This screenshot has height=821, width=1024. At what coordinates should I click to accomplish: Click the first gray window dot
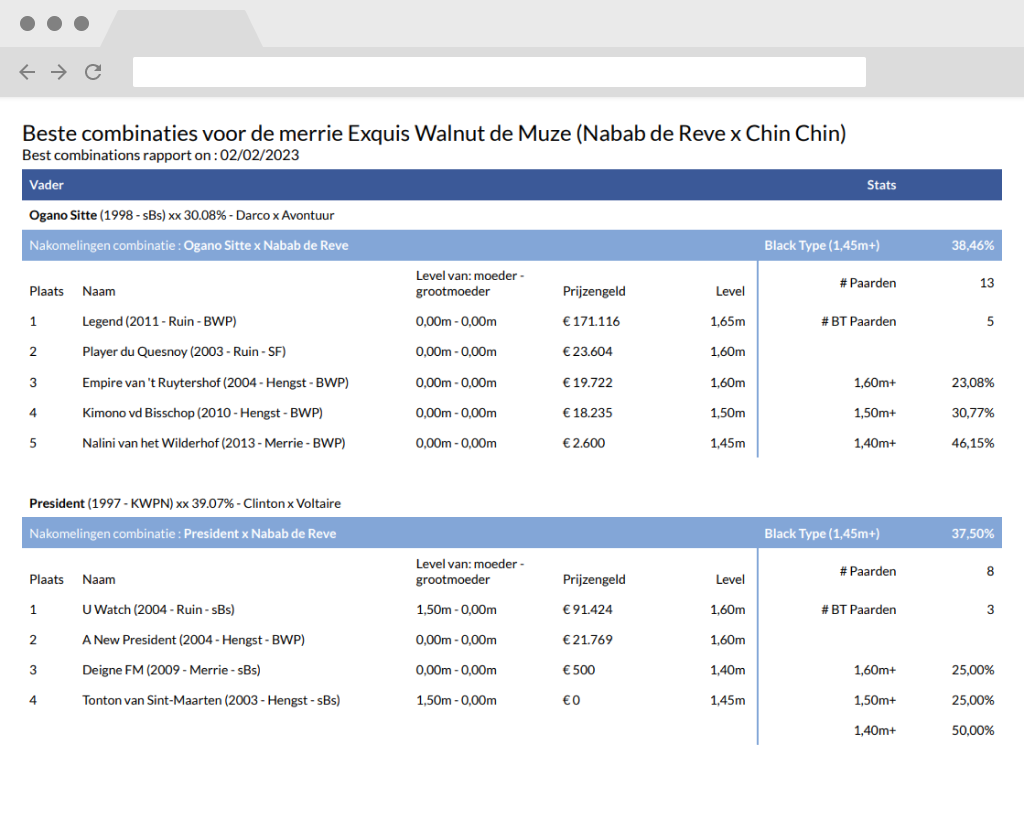tap(27, 24)
